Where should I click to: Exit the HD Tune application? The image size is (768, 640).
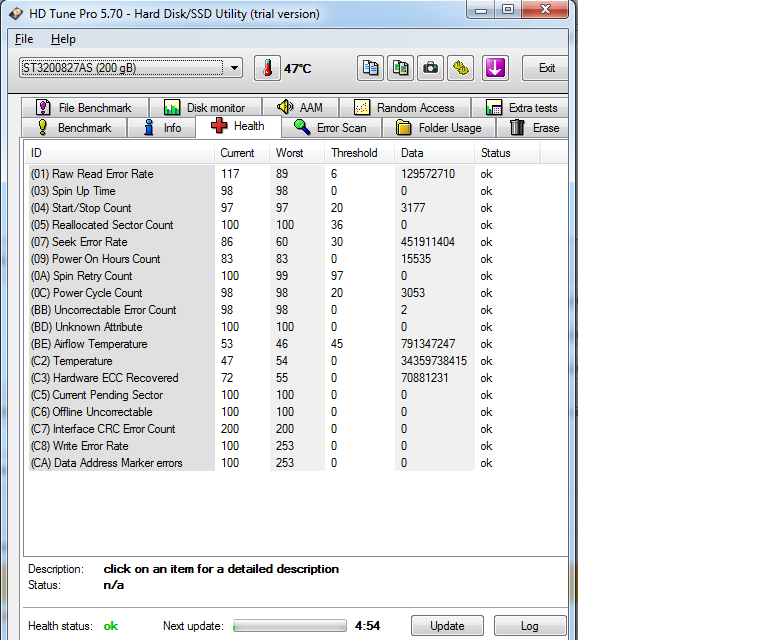coord(546,68)
